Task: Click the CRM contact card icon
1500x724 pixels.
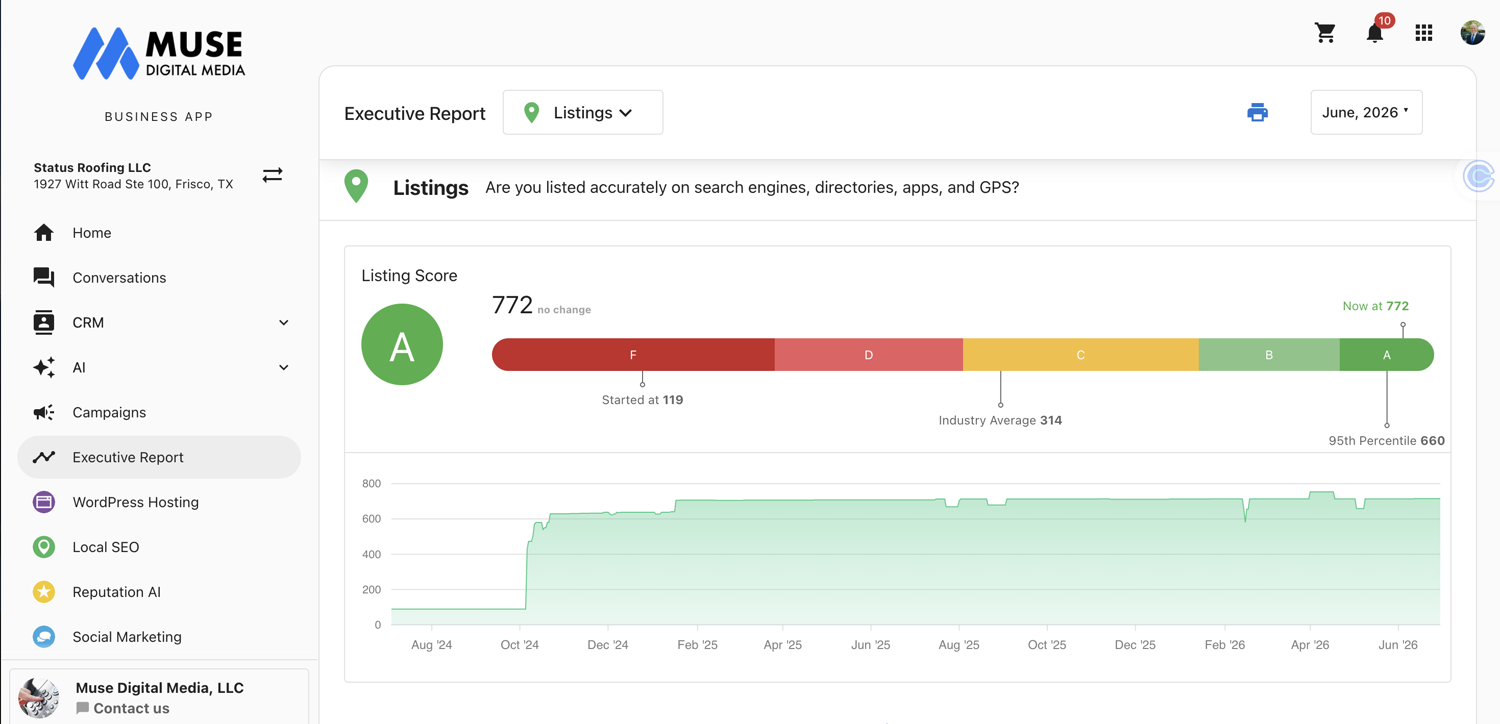Action: tap(44, 322)
